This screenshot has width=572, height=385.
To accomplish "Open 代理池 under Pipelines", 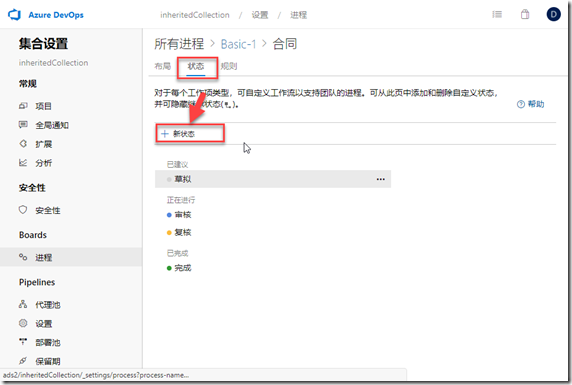I will 48,305.
